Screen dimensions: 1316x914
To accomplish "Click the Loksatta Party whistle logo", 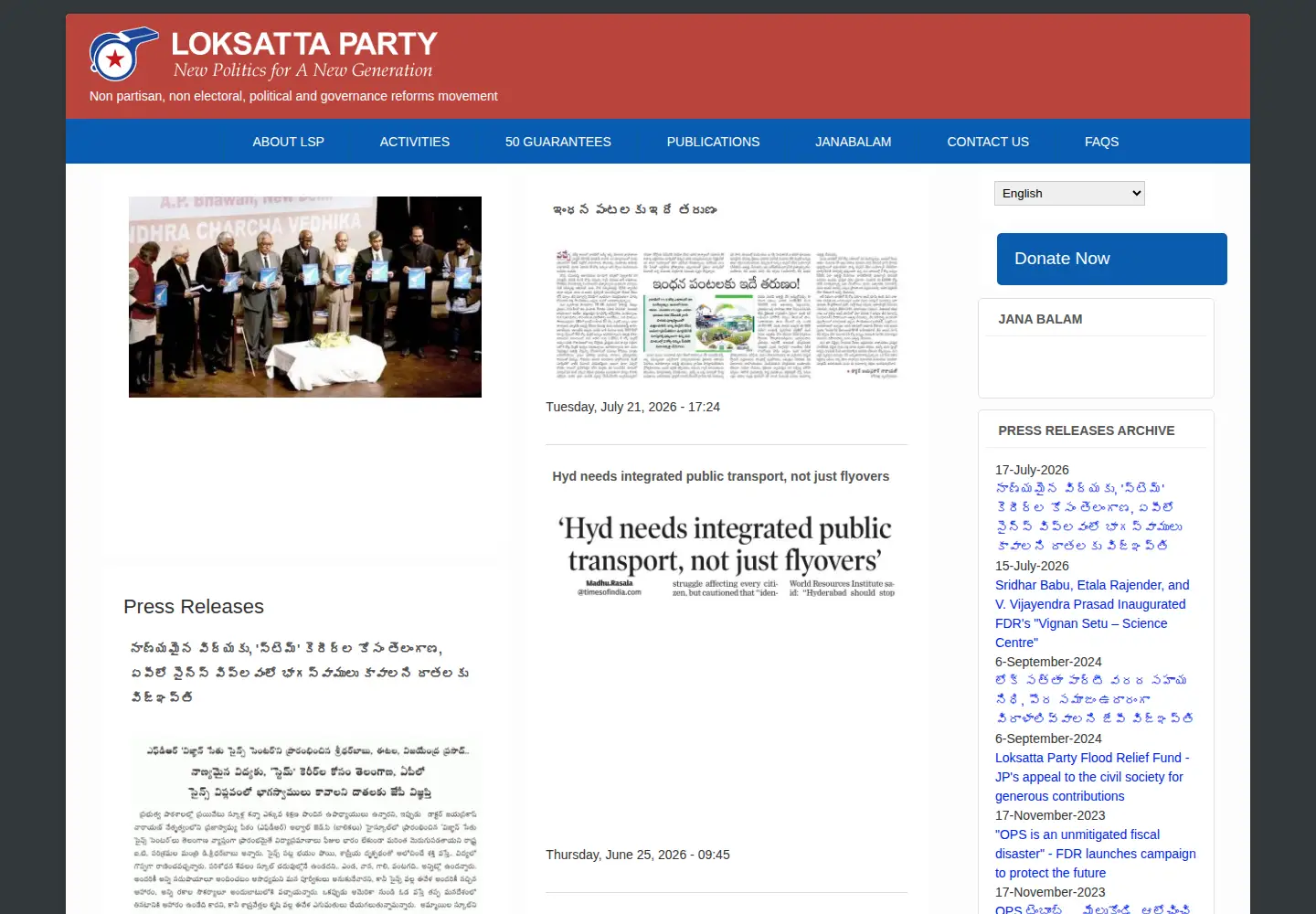I will click(x=124, y=54).
